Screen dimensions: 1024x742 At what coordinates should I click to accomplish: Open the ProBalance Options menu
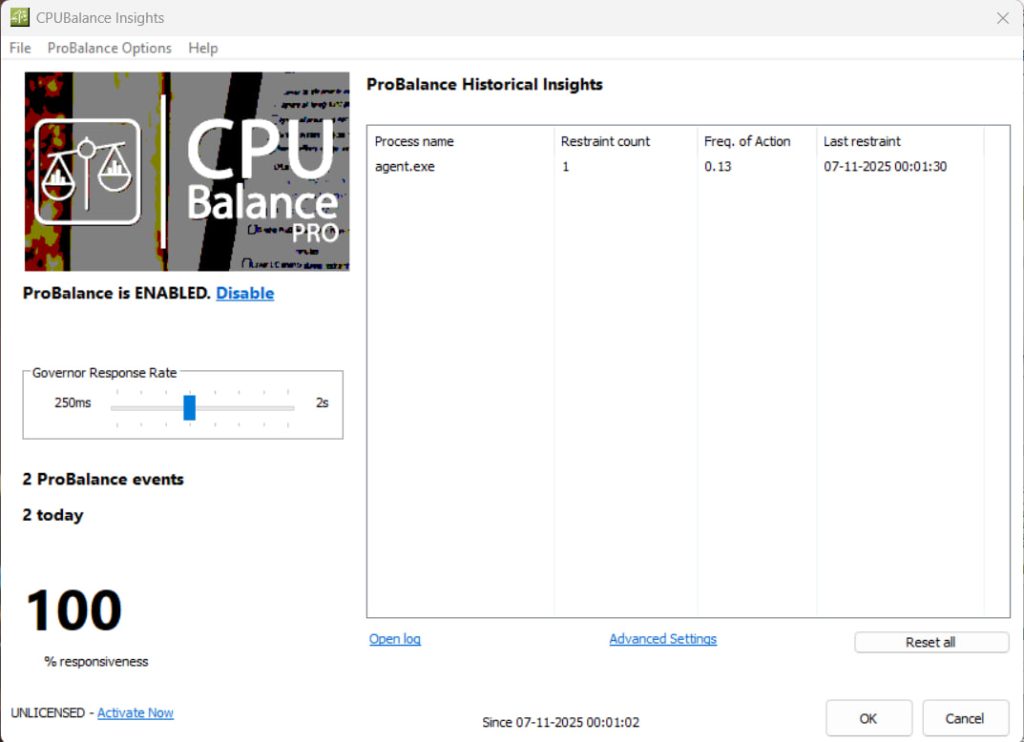click(x=110, y=48)
